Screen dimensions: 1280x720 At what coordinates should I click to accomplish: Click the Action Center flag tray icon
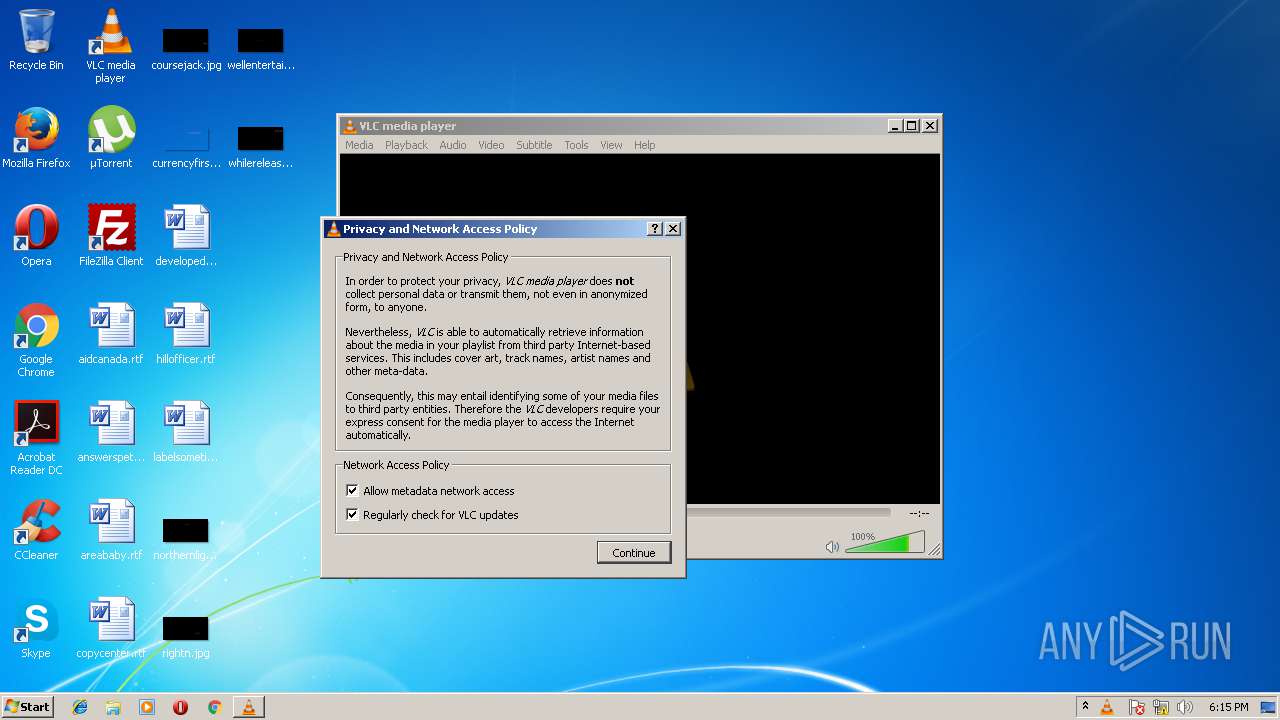click(x=1136, y=708)
